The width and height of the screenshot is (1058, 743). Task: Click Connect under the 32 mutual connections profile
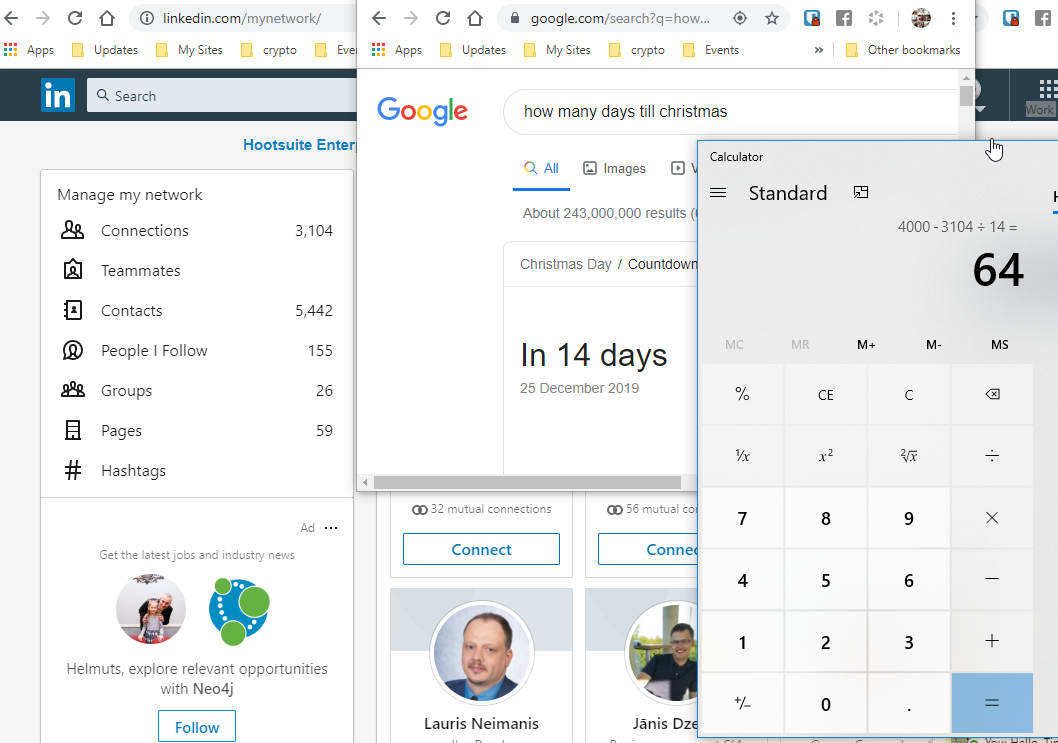click(x=481, y=548)
